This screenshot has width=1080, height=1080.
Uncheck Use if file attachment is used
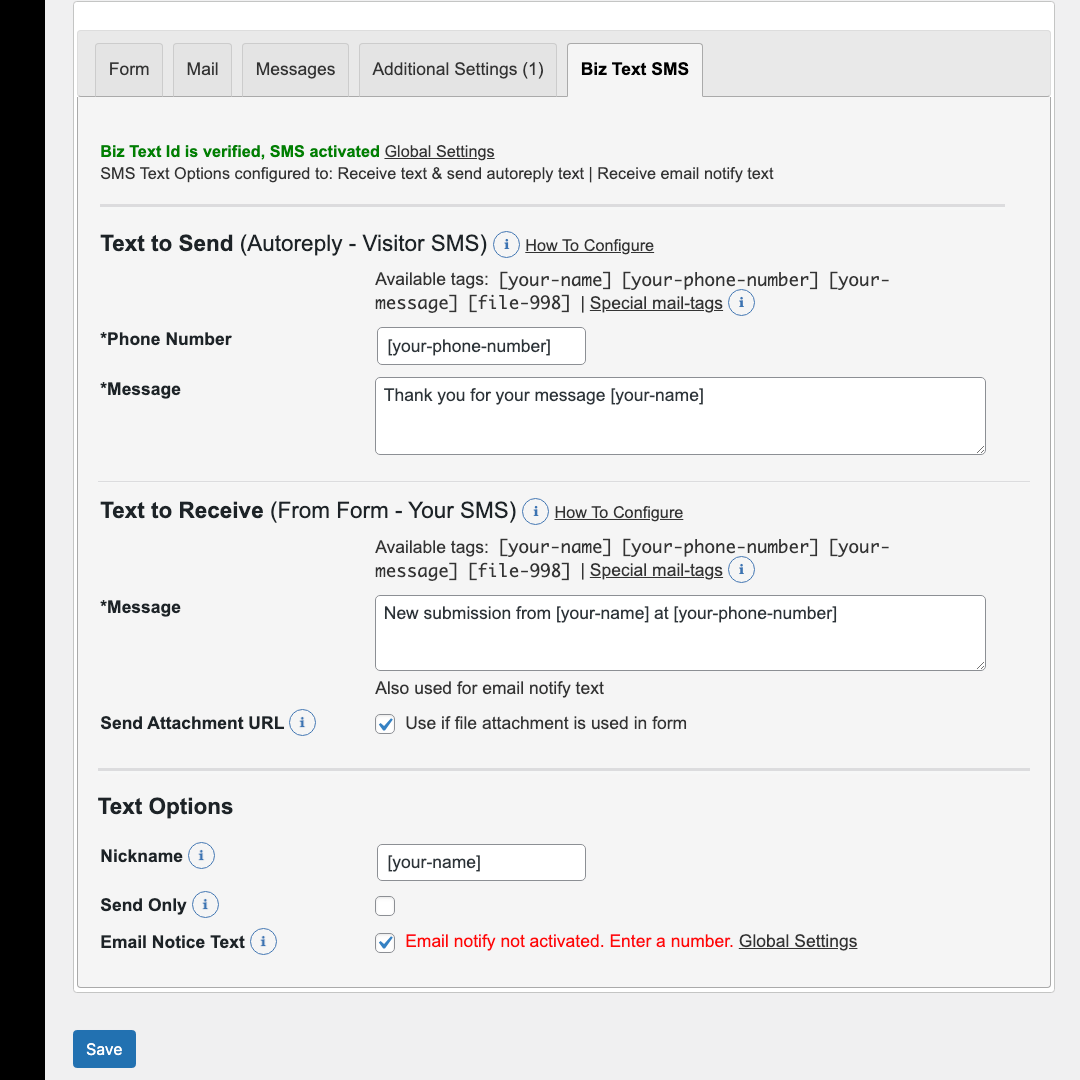pyautogui.click(x=385, y=724)
